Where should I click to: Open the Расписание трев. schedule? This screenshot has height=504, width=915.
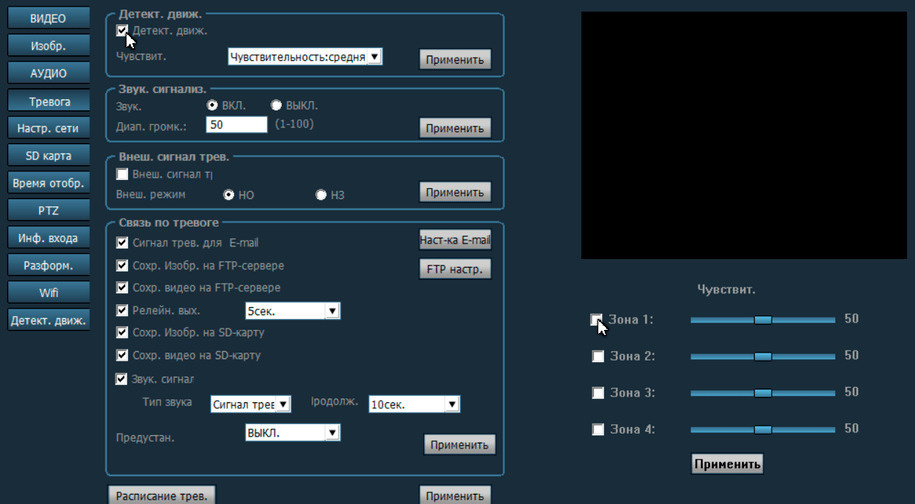tap(161, 495)
